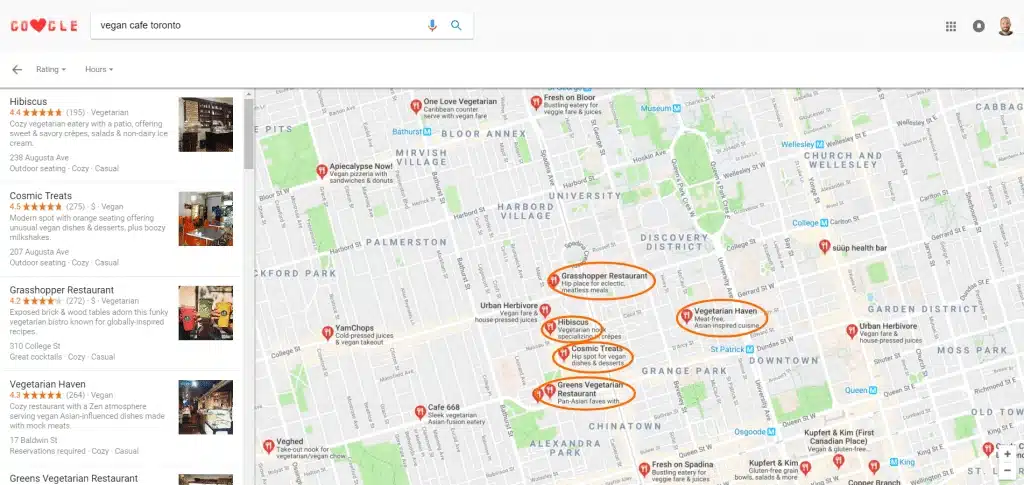Click the Vegetarian Haven photo thumbnail

tap(205, 407)
